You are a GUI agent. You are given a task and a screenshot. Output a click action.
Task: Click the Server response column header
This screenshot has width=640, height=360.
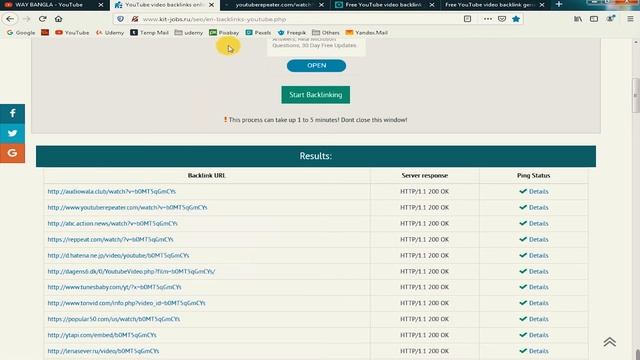tap(424, 176)
